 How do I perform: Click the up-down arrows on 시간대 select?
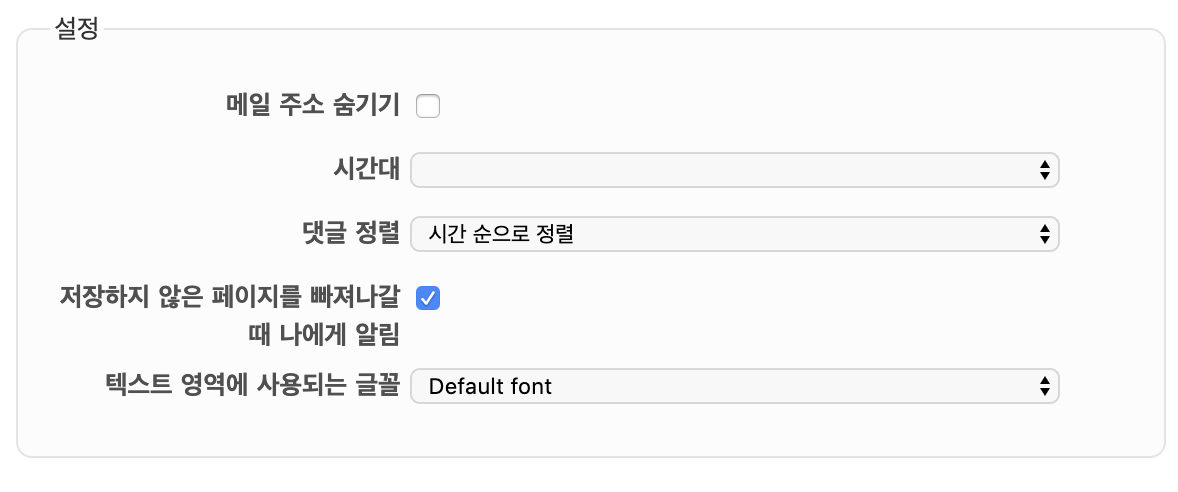click(x=1044, y=170)
